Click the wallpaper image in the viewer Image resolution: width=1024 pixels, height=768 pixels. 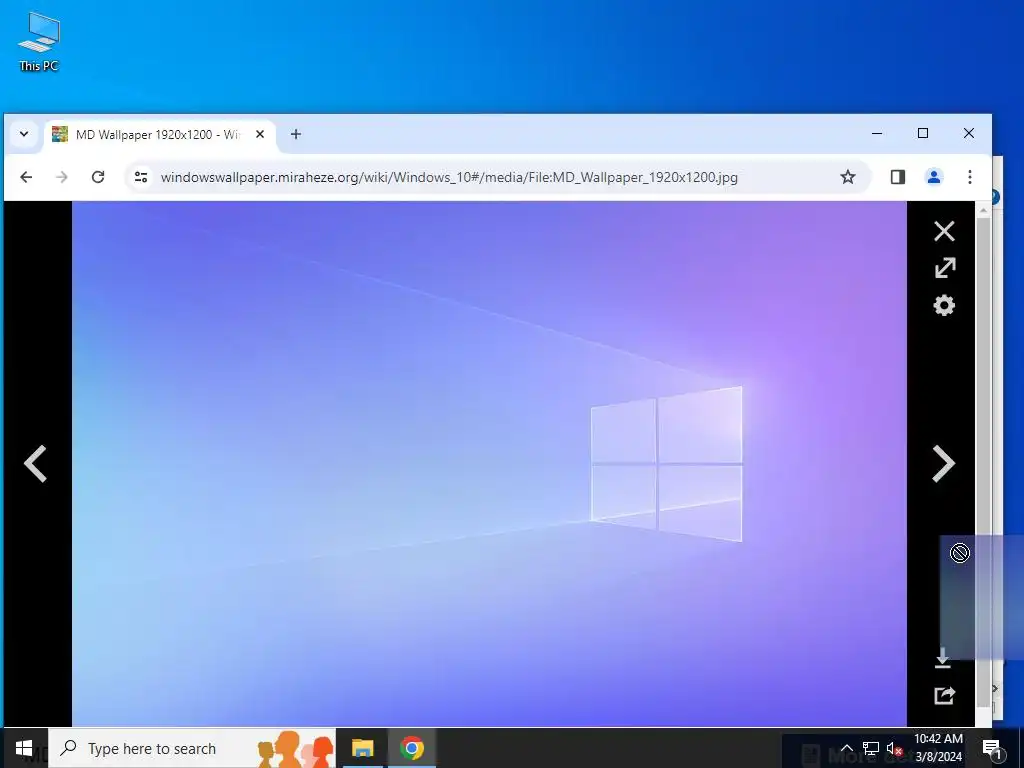(489, 464)
